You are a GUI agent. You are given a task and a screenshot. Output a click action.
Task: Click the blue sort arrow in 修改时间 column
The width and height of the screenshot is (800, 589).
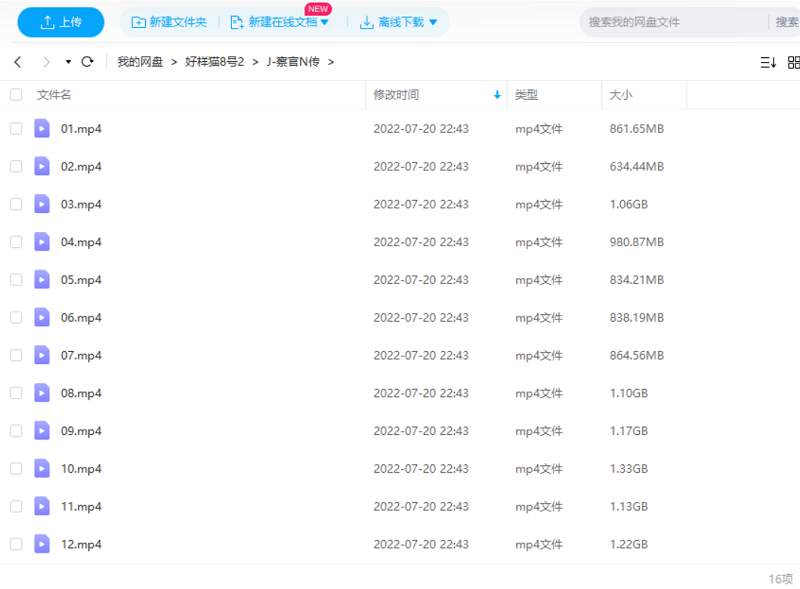click(x=497, y=95)
